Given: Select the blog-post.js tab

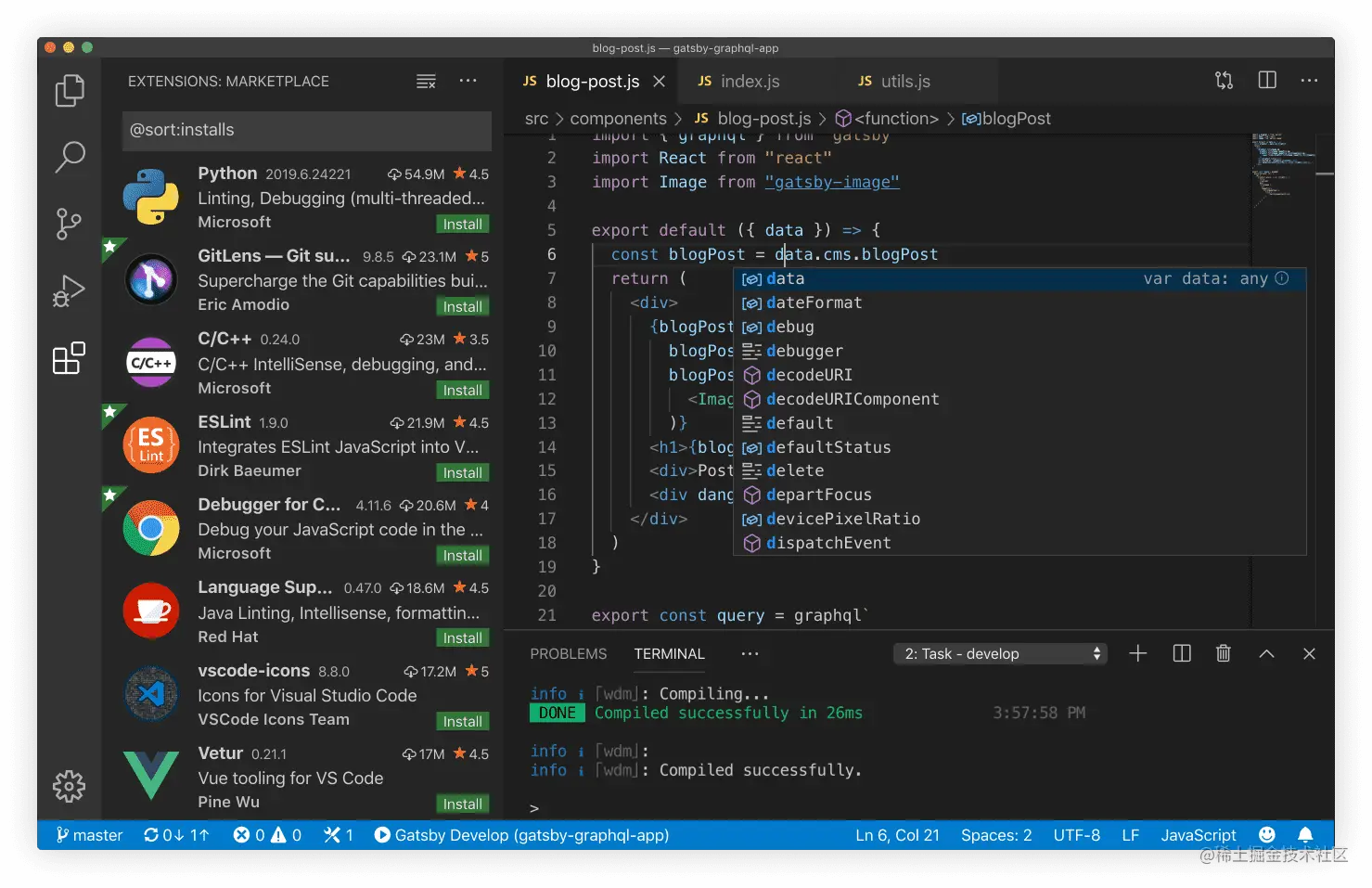Looking at the screenshot, I should (593, 82).
